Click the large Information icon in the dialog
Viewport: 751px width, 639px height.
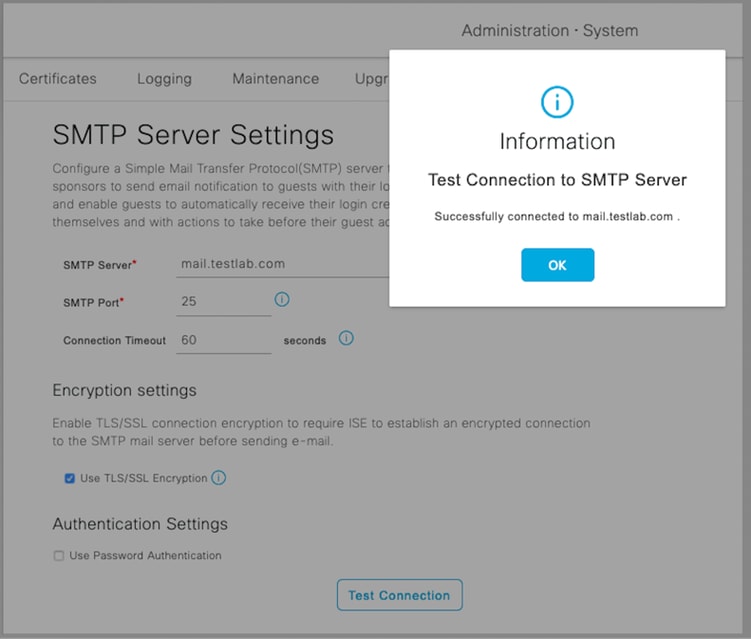click(557, 102)
